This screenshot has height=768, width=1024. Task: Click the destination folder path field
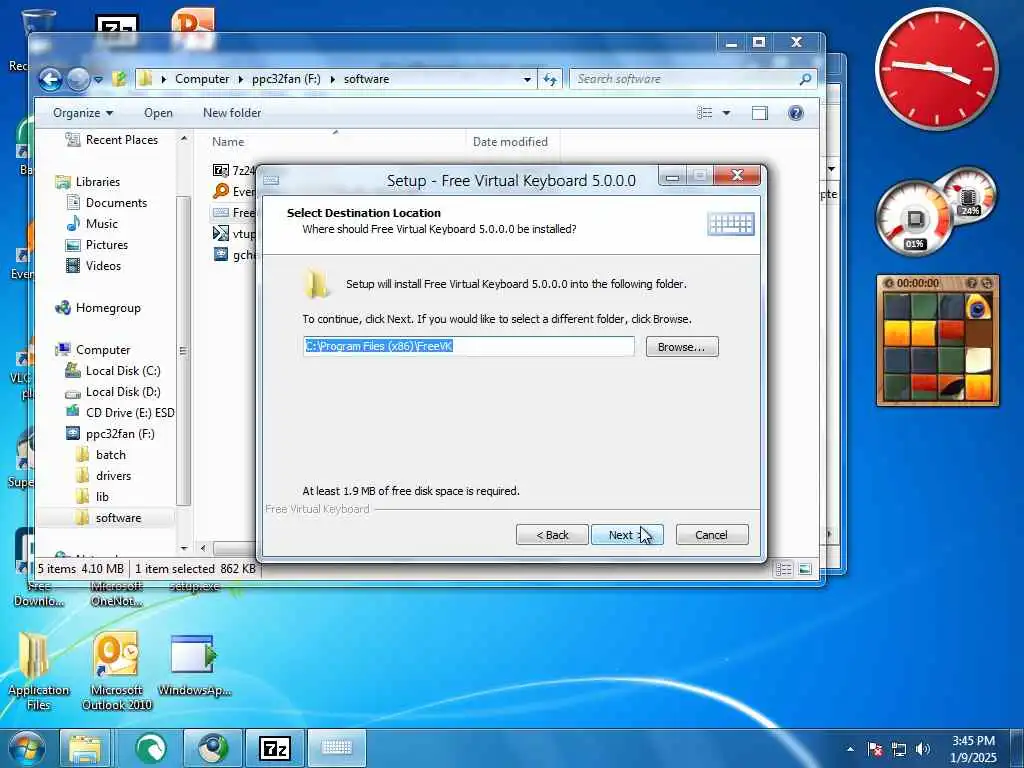point(468,346)
